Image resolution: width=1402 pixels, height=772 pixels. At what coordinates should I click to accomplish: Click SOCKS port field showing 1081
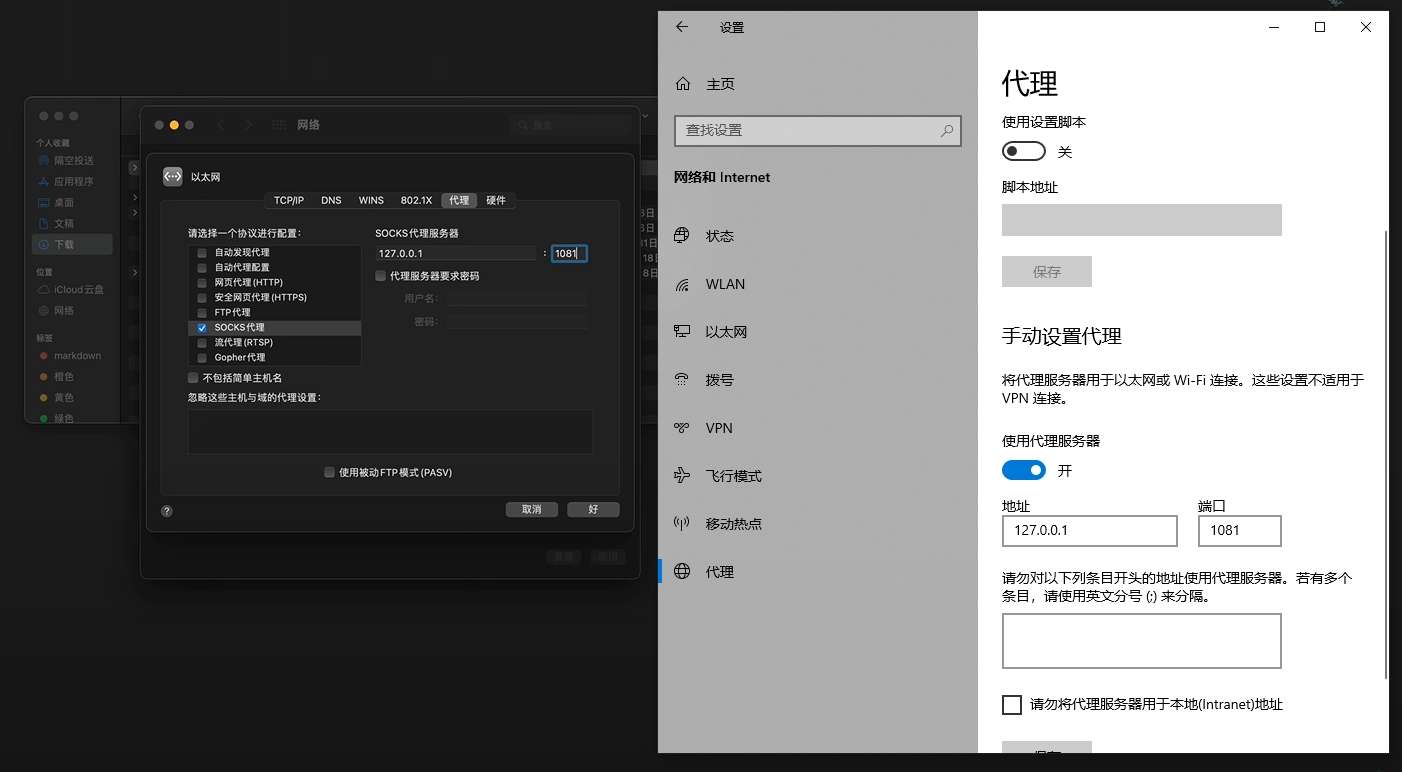569,254
